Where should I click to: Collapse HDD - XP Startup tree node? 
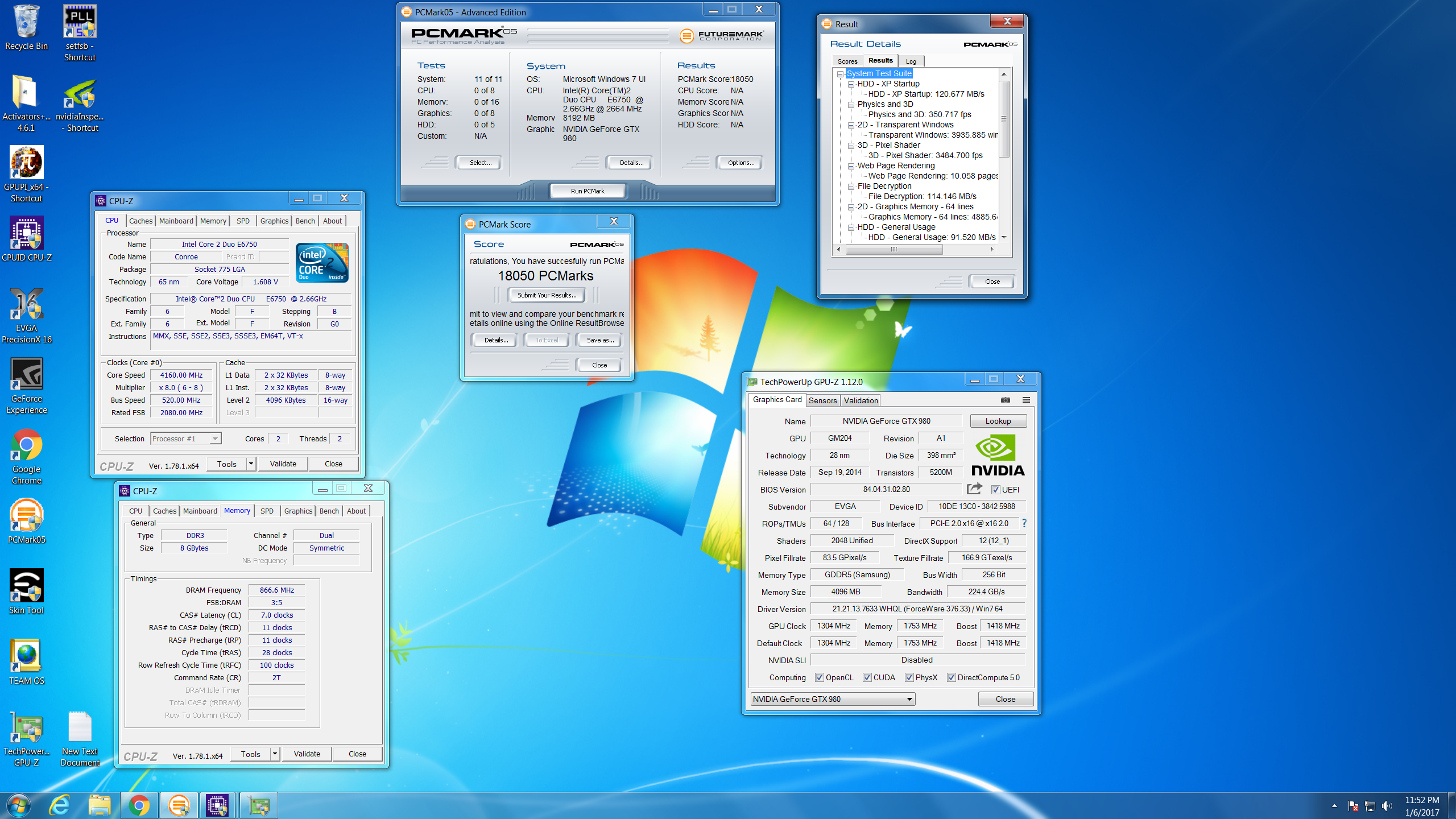coord(851,84)
